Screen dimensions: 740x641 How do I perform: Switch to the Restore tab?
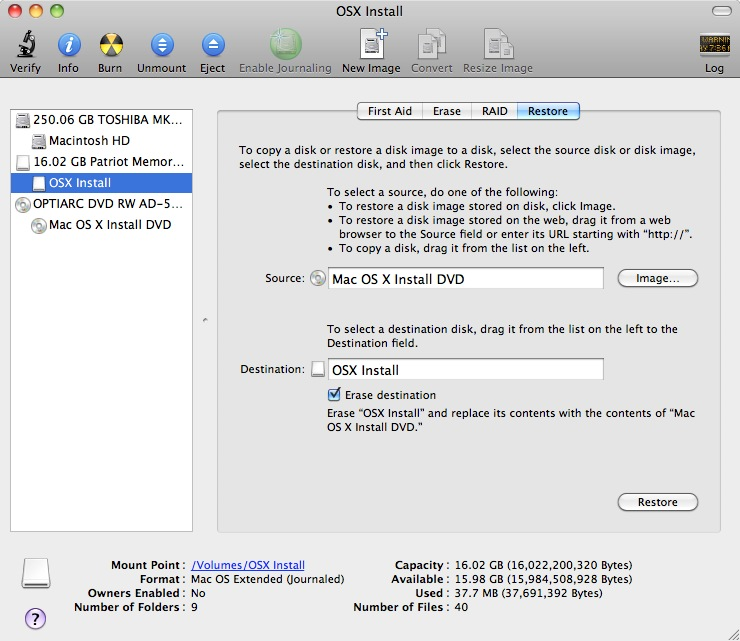548,111
